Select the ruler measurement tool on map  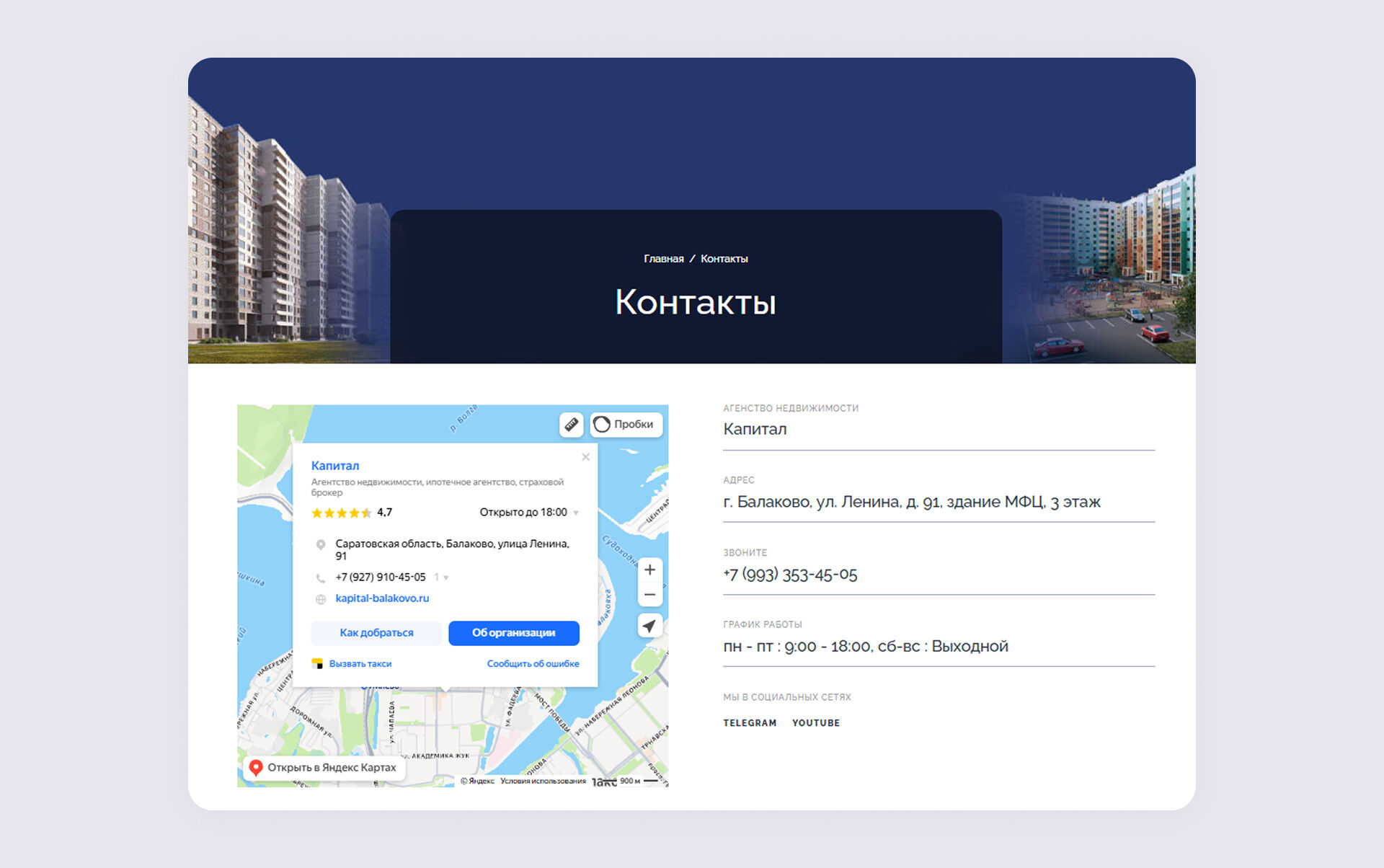[x=571, y=425]
